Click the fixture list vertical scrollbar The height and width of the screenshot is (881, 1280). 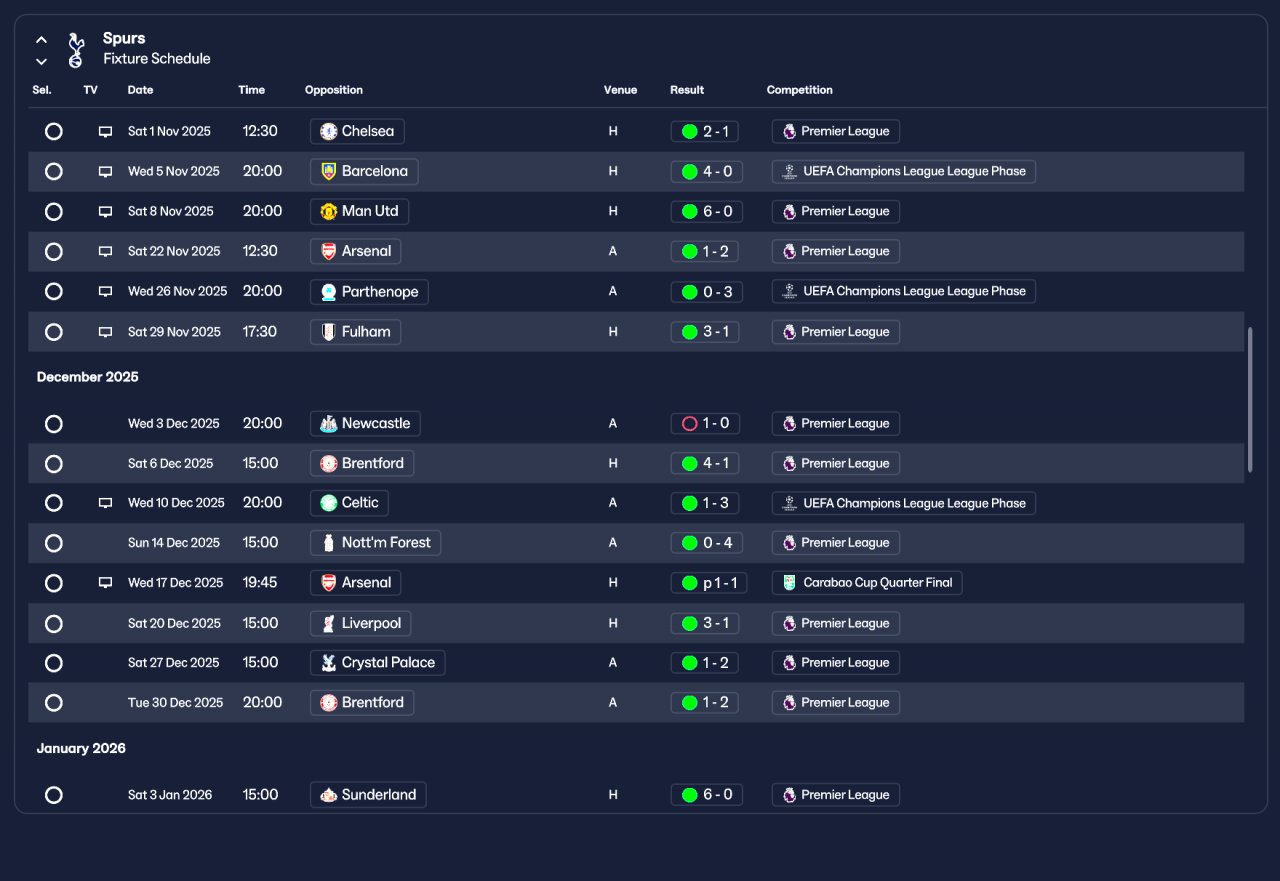point(1250,400)
